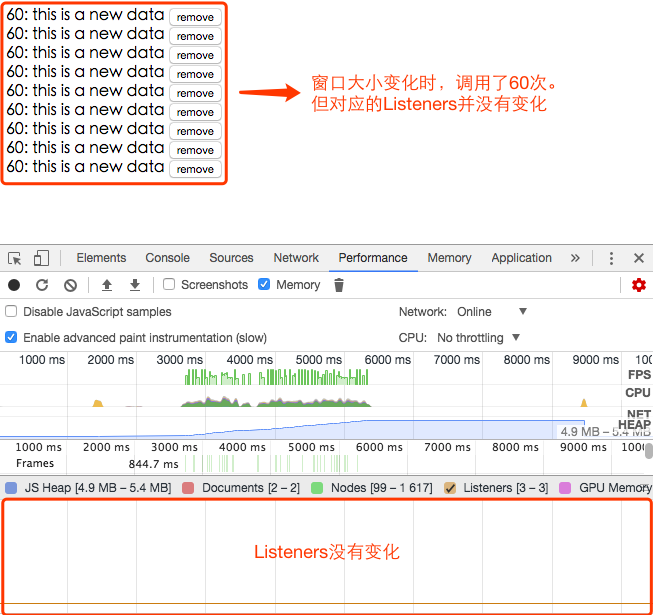Click the 844.7 ms frame label
This screenshot has height=615, width=653.
click(x=153, y=464)
